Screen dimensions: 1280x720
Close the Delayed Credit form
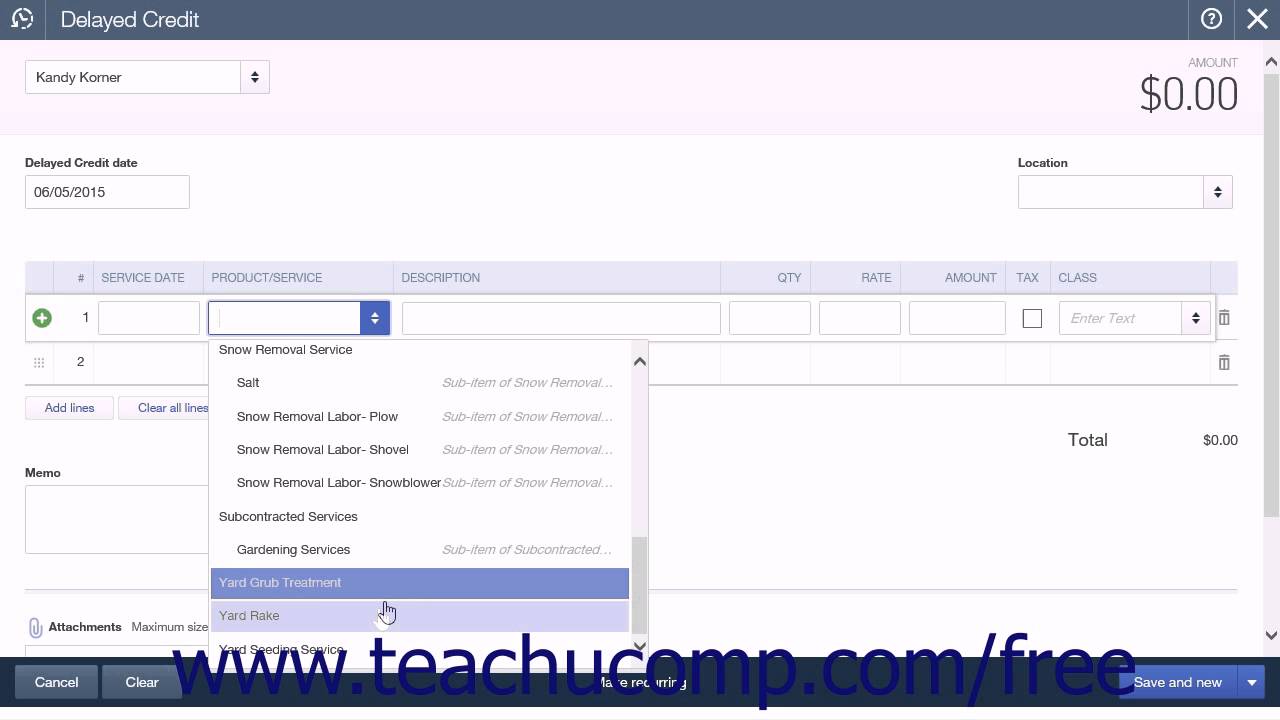pyautogui.click(x=1257, y=19)
